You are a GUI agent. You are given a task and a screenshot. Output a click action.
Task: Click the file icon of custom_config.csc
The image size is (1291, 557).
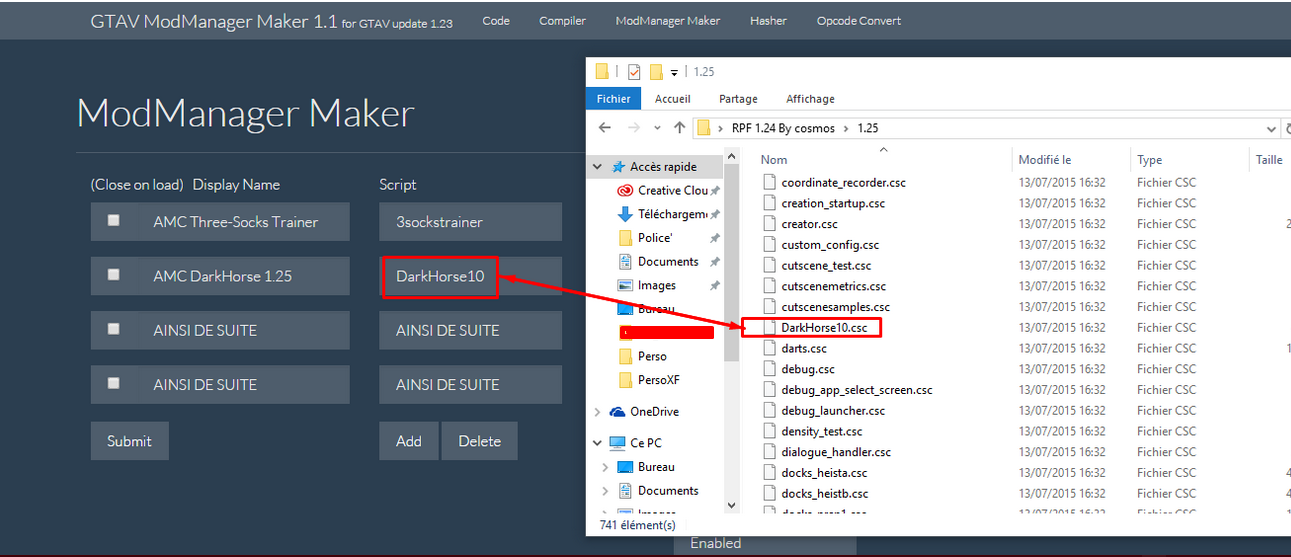769,244
